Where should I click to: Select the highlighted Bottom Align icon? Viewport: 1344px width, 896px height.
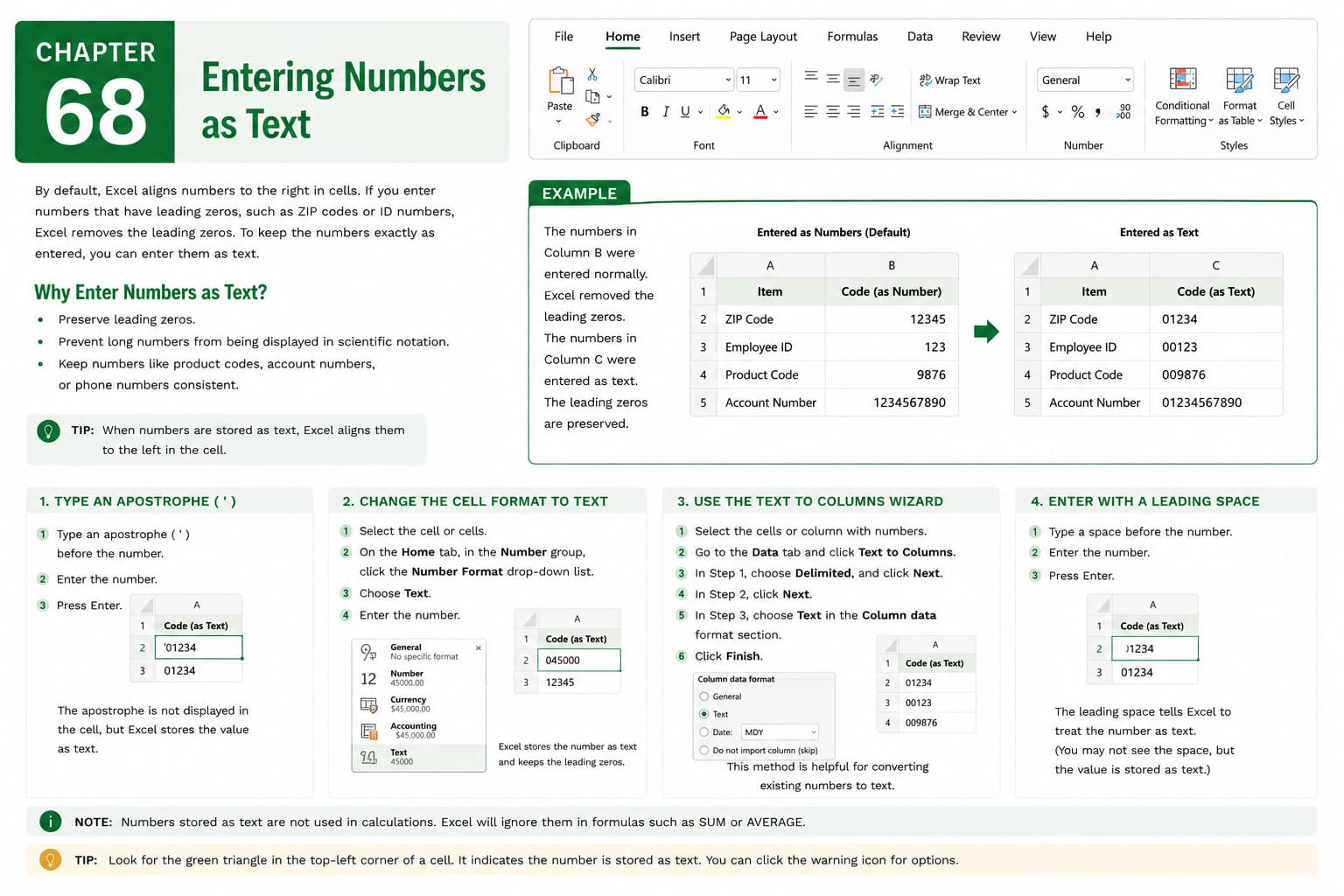pos(854,80)
